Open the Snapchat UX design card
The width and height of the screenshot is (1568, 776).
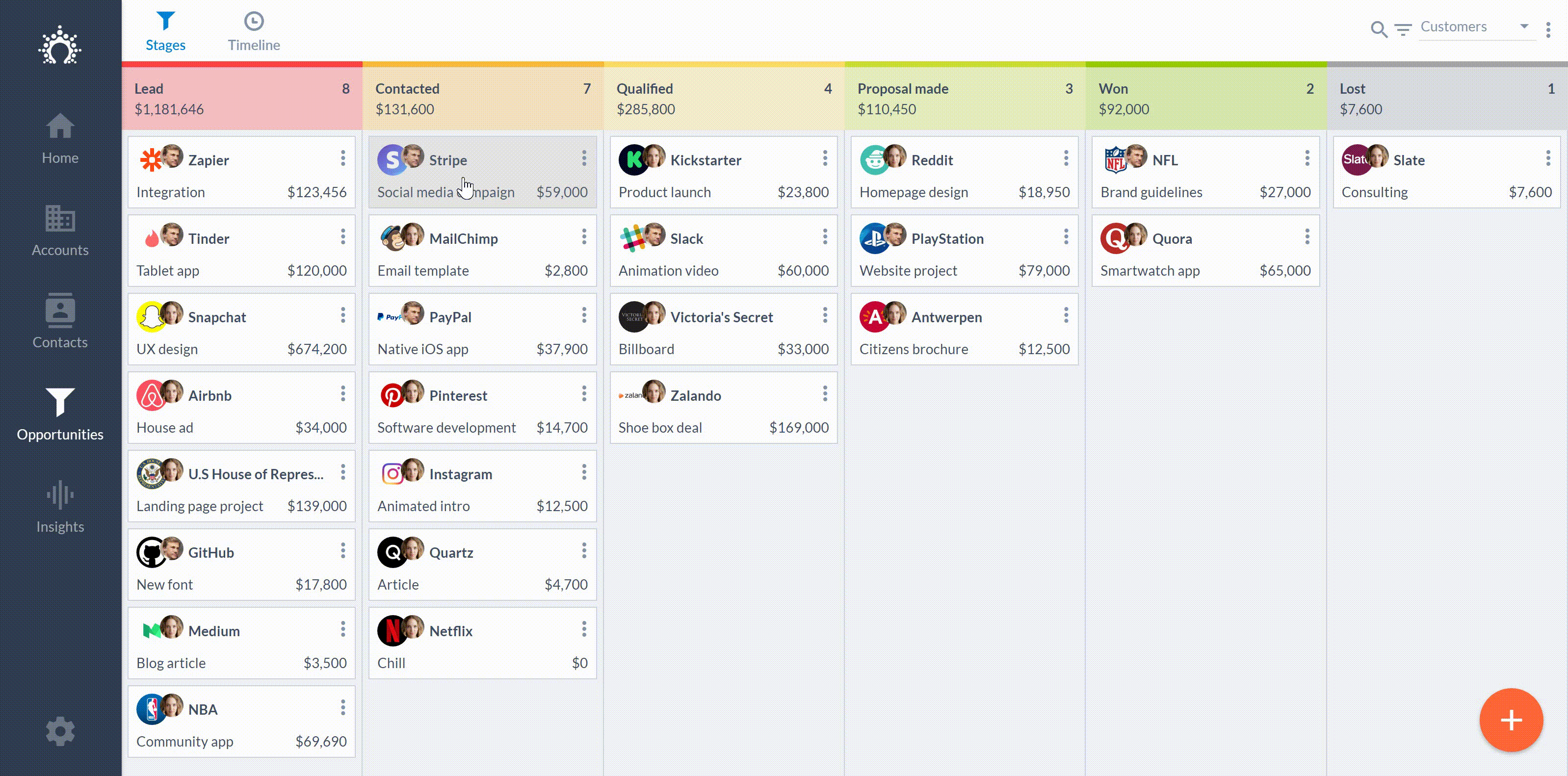click(241, 329)
